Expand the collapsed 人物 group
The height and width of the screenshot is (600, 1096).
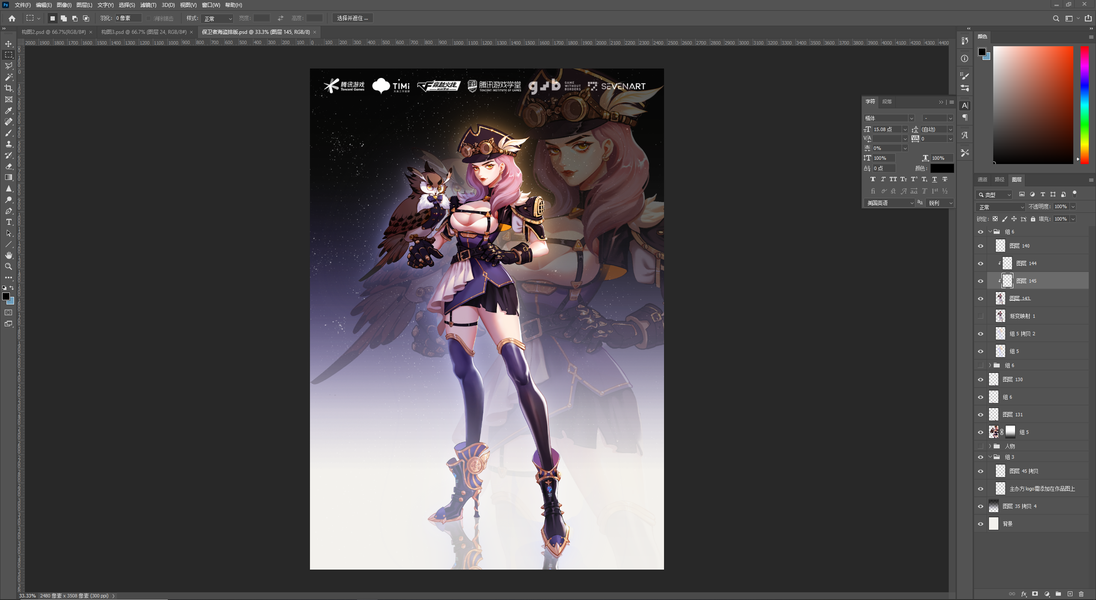click(x=989, y=446)
